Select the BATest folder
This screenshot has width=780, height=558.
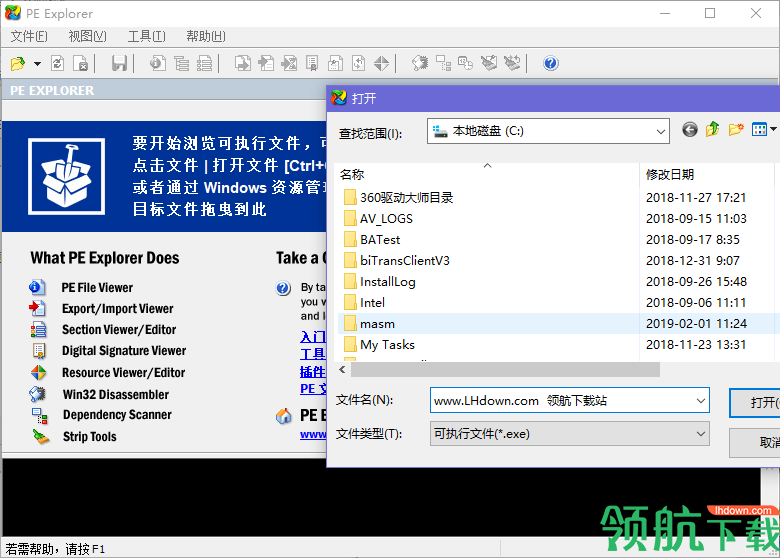tap(372, 239)
